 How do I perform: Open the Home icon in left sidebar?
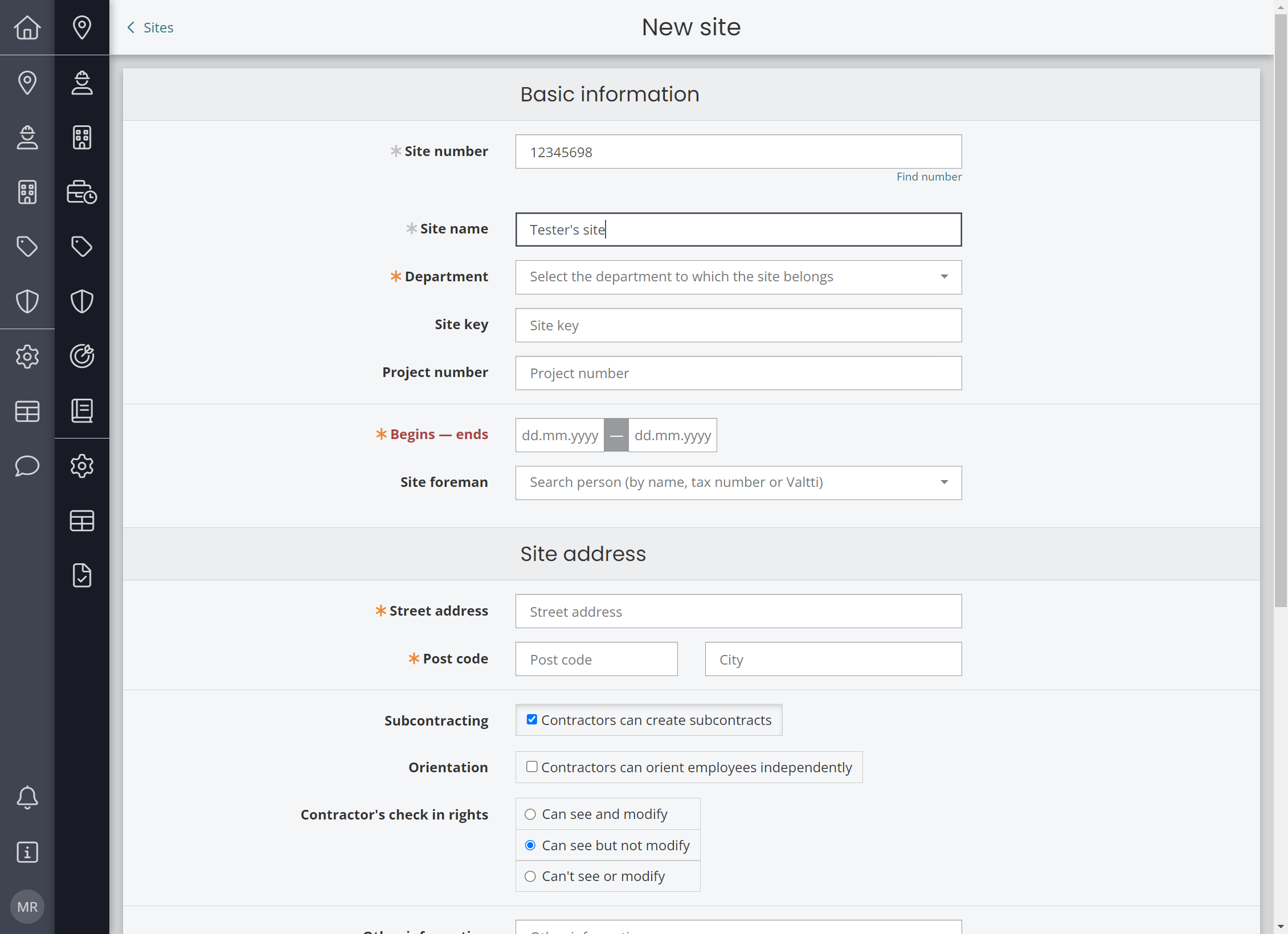tap(27, 27)
